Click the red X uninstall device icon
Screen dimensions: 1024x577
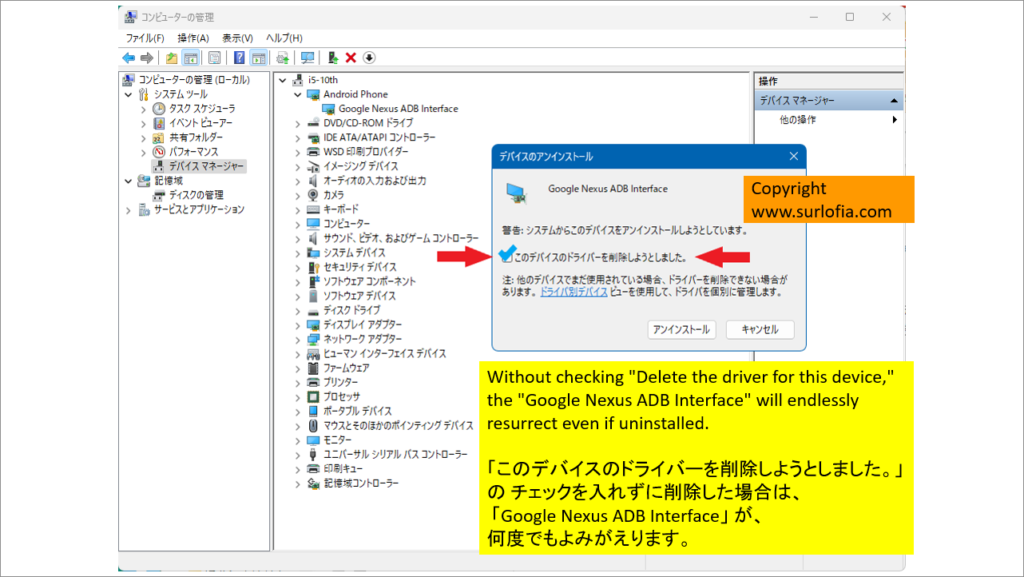pyautogui.click(x=350, y=57)
